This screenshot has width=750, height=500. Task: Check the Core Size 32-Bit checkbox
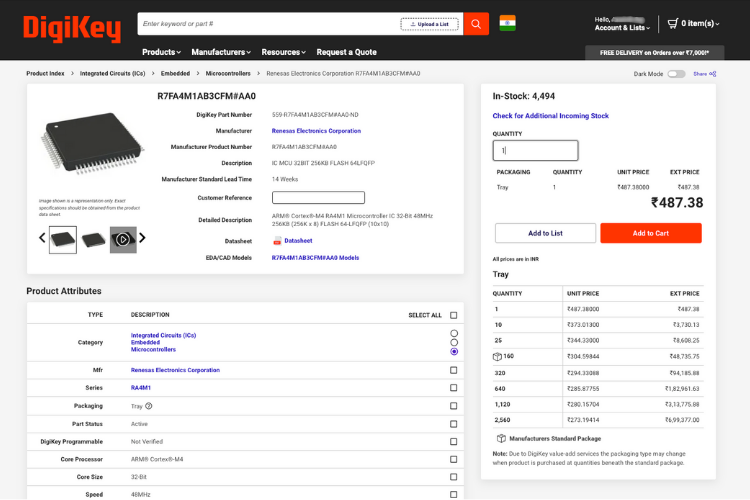453,477
